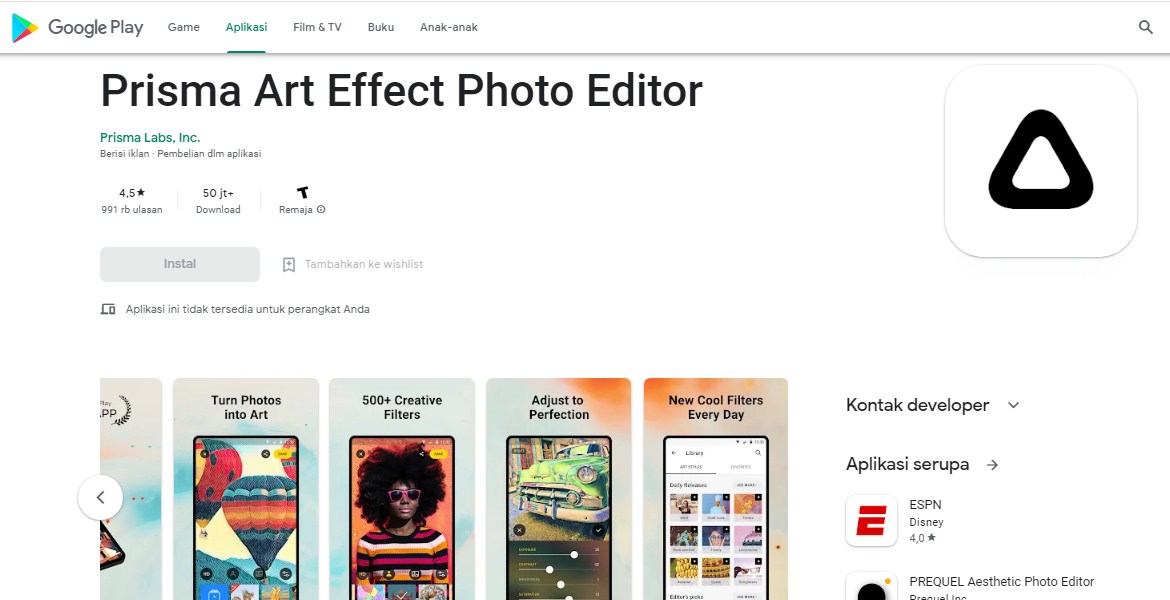The image size is (1170, 600).
Task: Open Prisma Labs, Inc. developer link
Action: (150, 137)
